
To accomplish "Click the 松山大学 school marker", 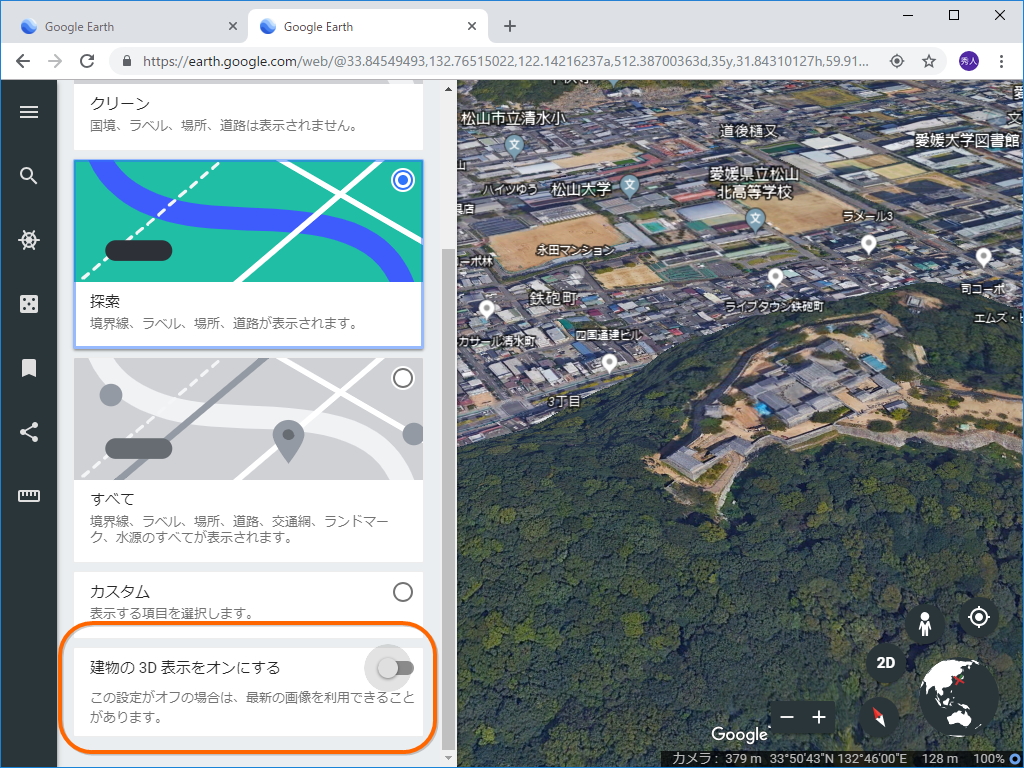I will [x=630, y=186].
